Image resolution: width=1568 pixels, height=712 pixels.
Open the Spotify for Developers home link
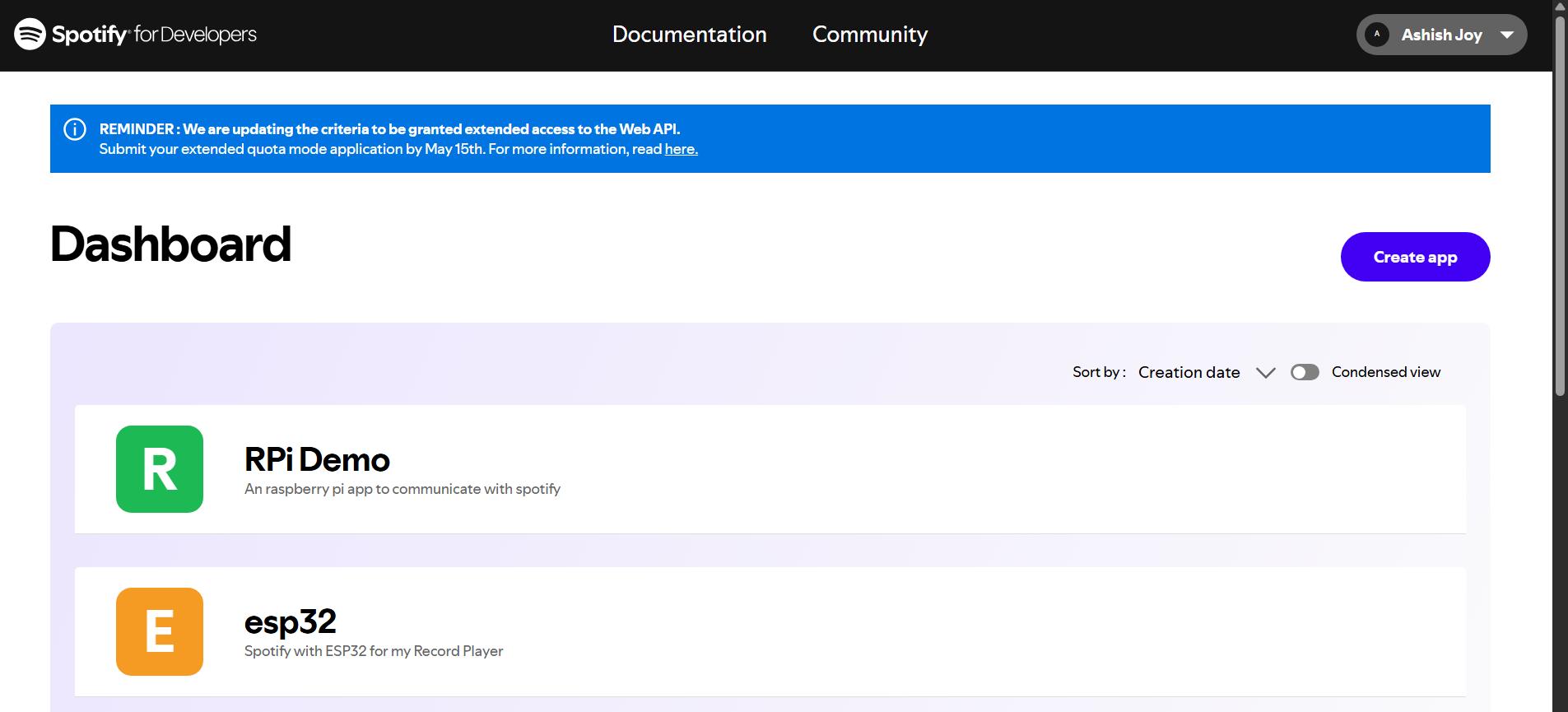click(x=136, y=34)
